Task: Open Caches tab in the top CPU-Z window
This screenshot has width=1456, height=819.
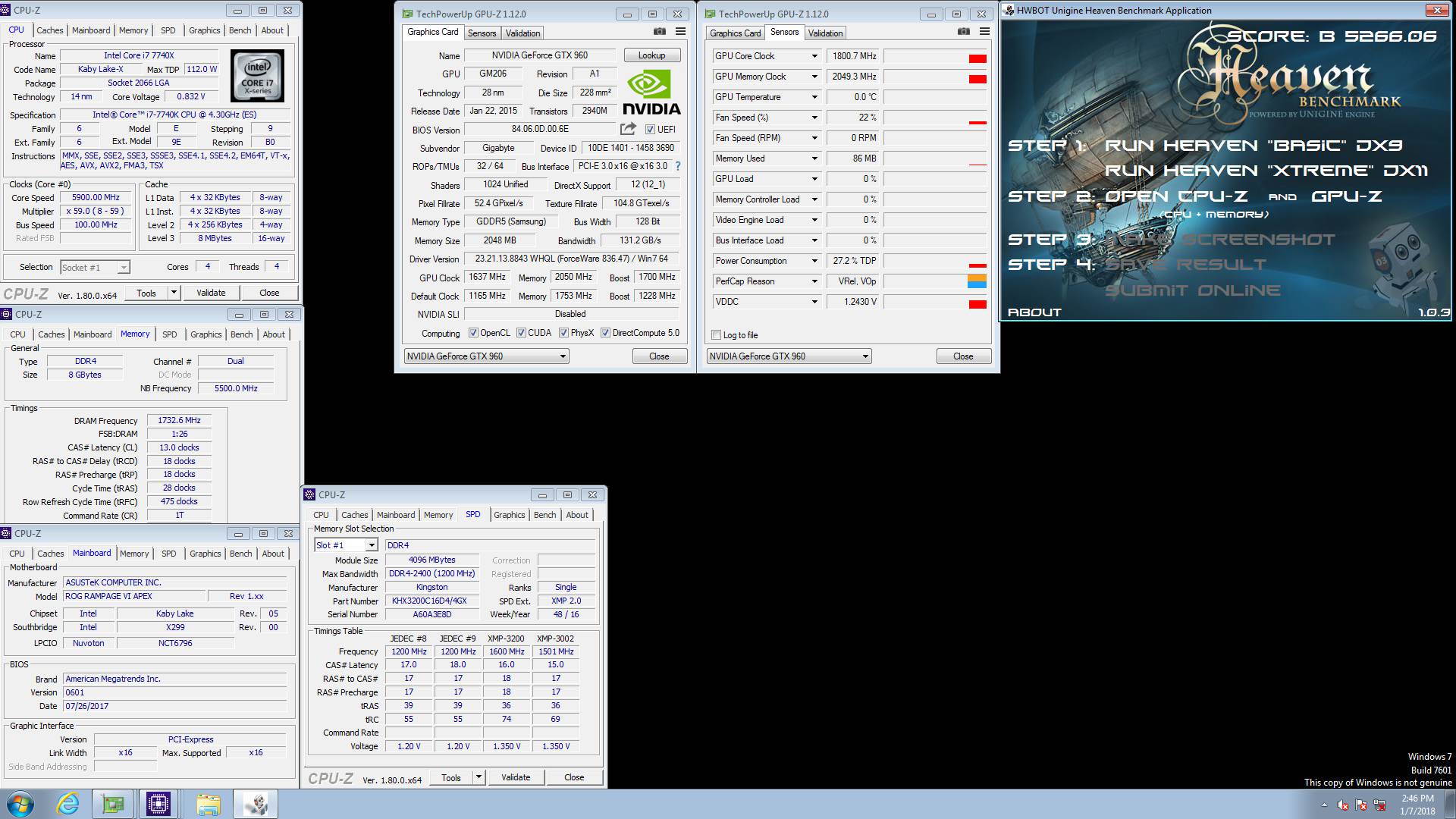Action: pos(50,30)
